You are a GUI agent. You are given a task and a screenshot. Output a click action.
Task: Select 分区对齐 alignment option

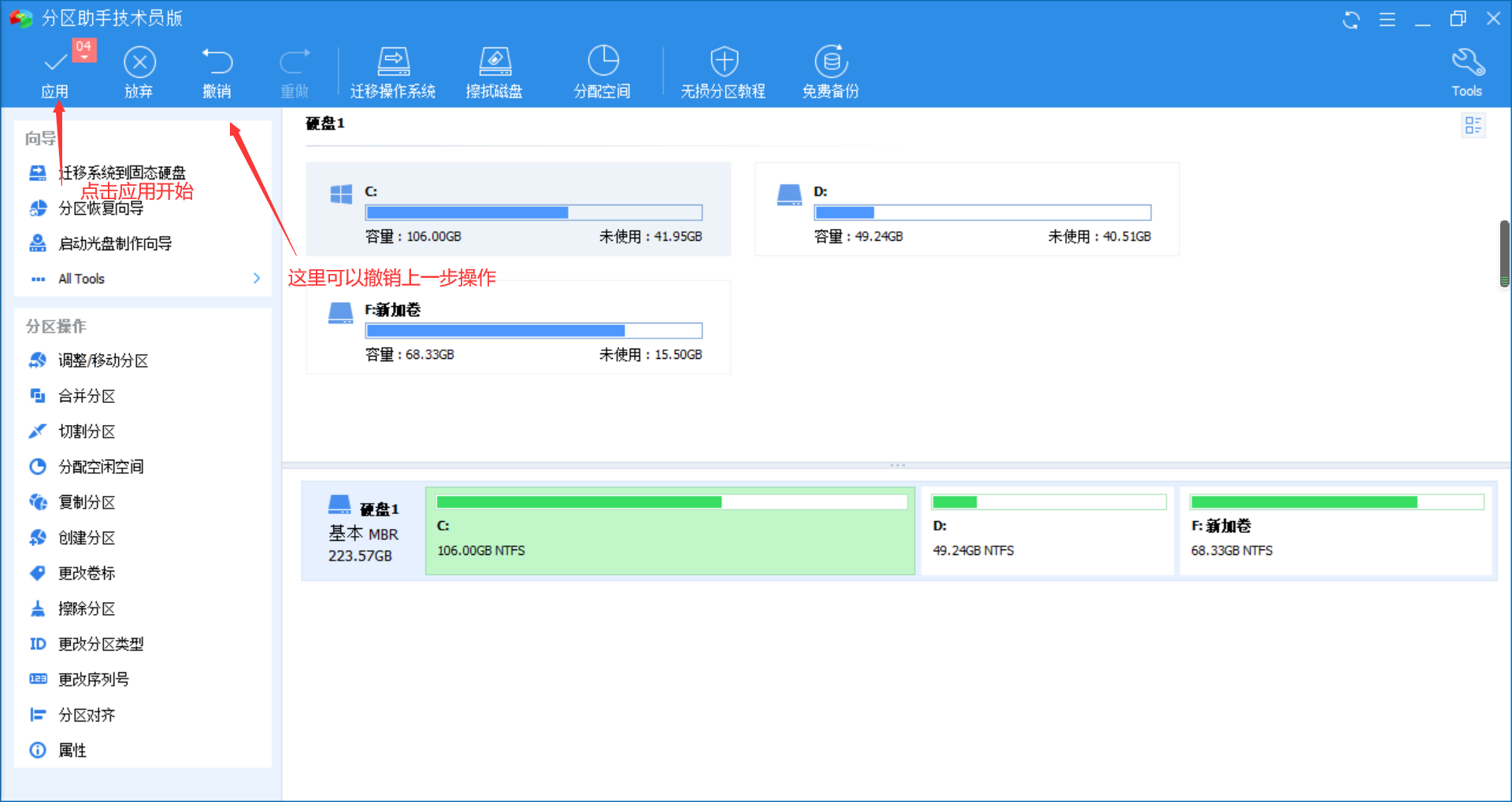pos(87,715)
